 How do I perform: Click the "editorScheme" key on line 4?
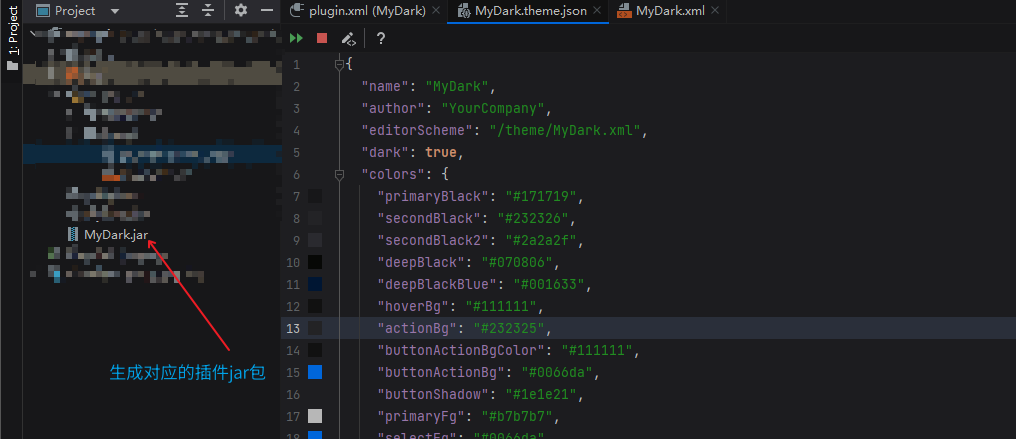pos(417,130)
